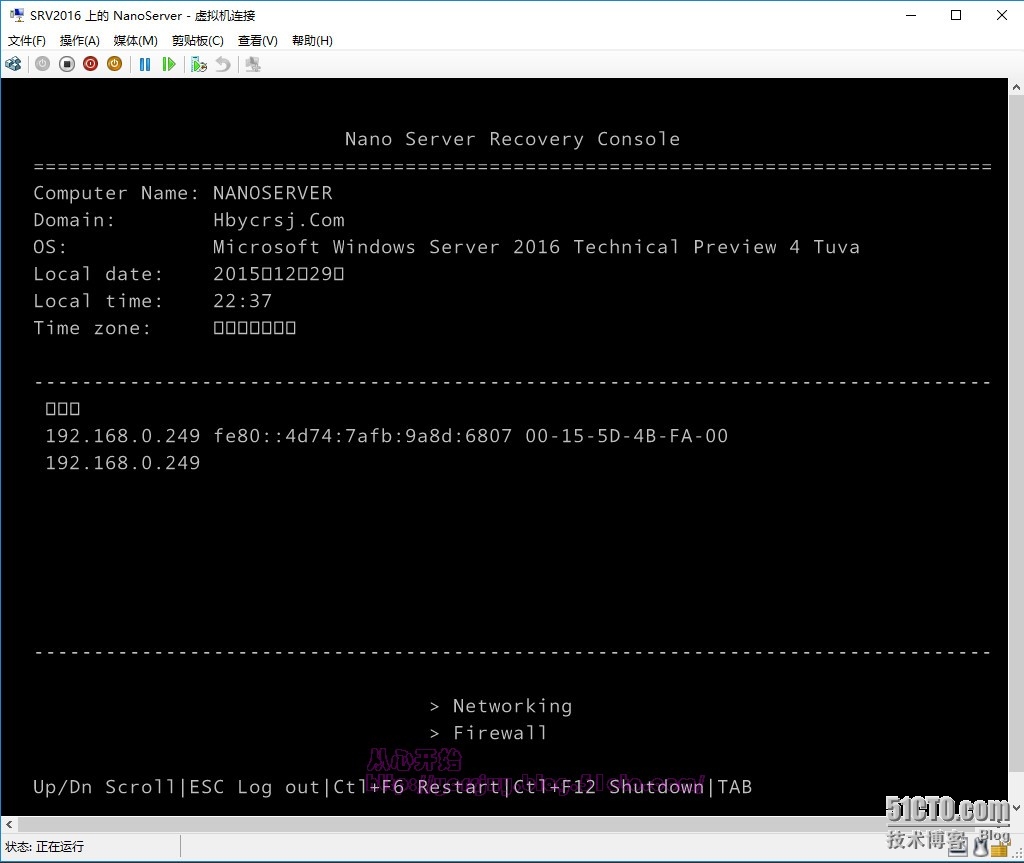
Task: Open the 查看(V) menu
Action: click(x=257, y=41)
